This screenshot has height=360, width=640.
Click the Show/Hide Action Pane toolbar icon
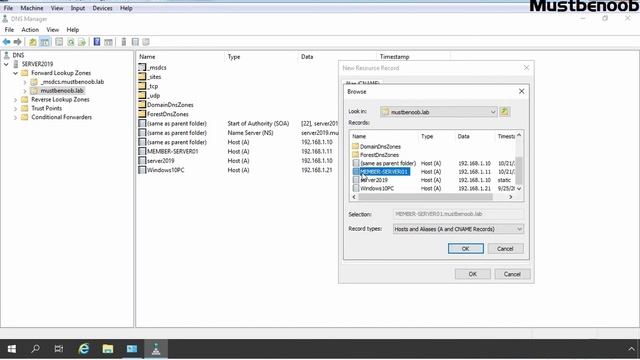click(108, 42)
